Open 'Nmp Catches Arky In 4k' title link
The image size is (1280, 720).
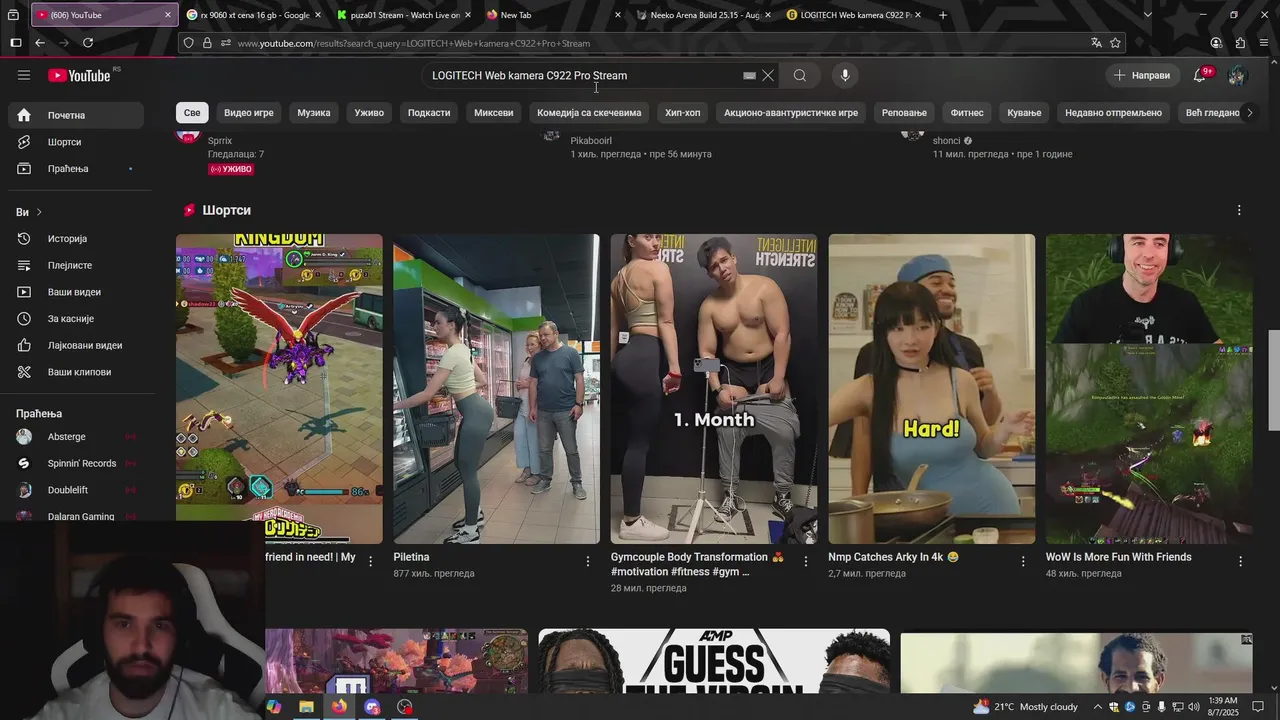point(893,557)
